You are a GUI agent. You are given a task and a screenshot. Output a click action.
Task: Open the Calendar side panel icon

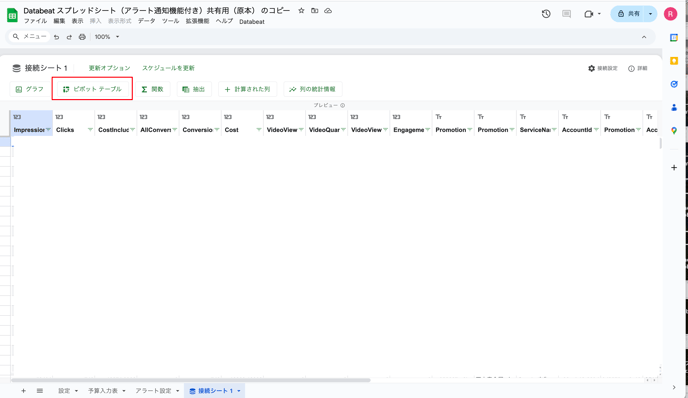[674, 38]
